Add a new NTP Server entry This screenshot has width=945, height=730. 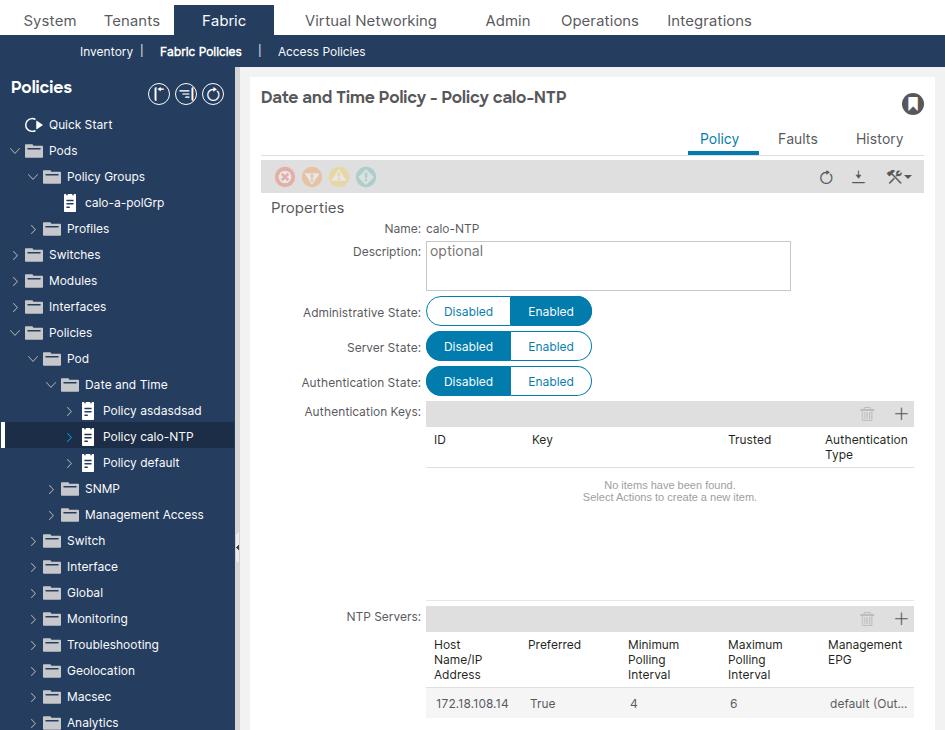tap(901, 618)
